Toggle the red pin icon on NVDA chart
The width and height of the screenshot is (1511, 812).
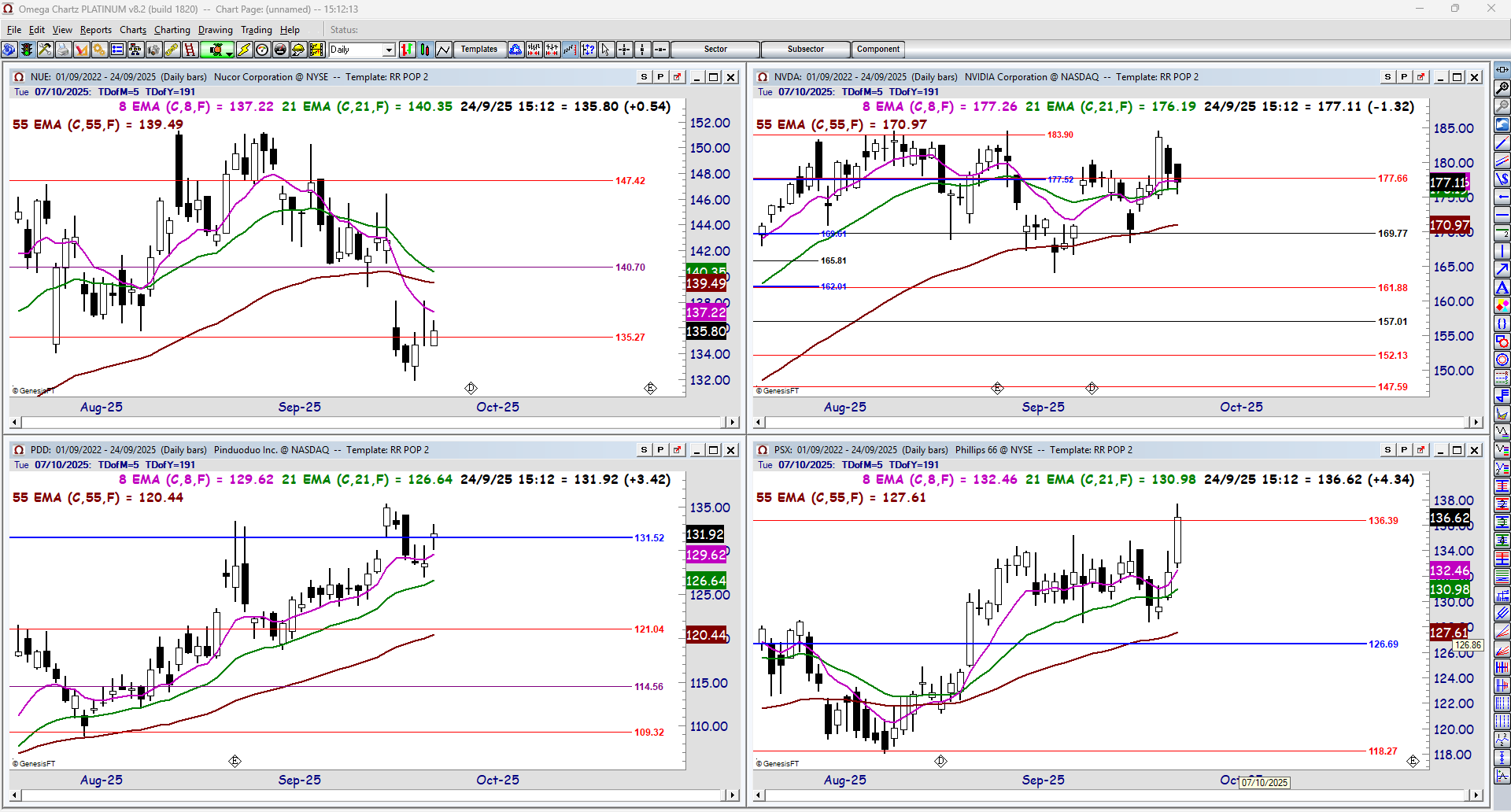tap(1420, 77)
